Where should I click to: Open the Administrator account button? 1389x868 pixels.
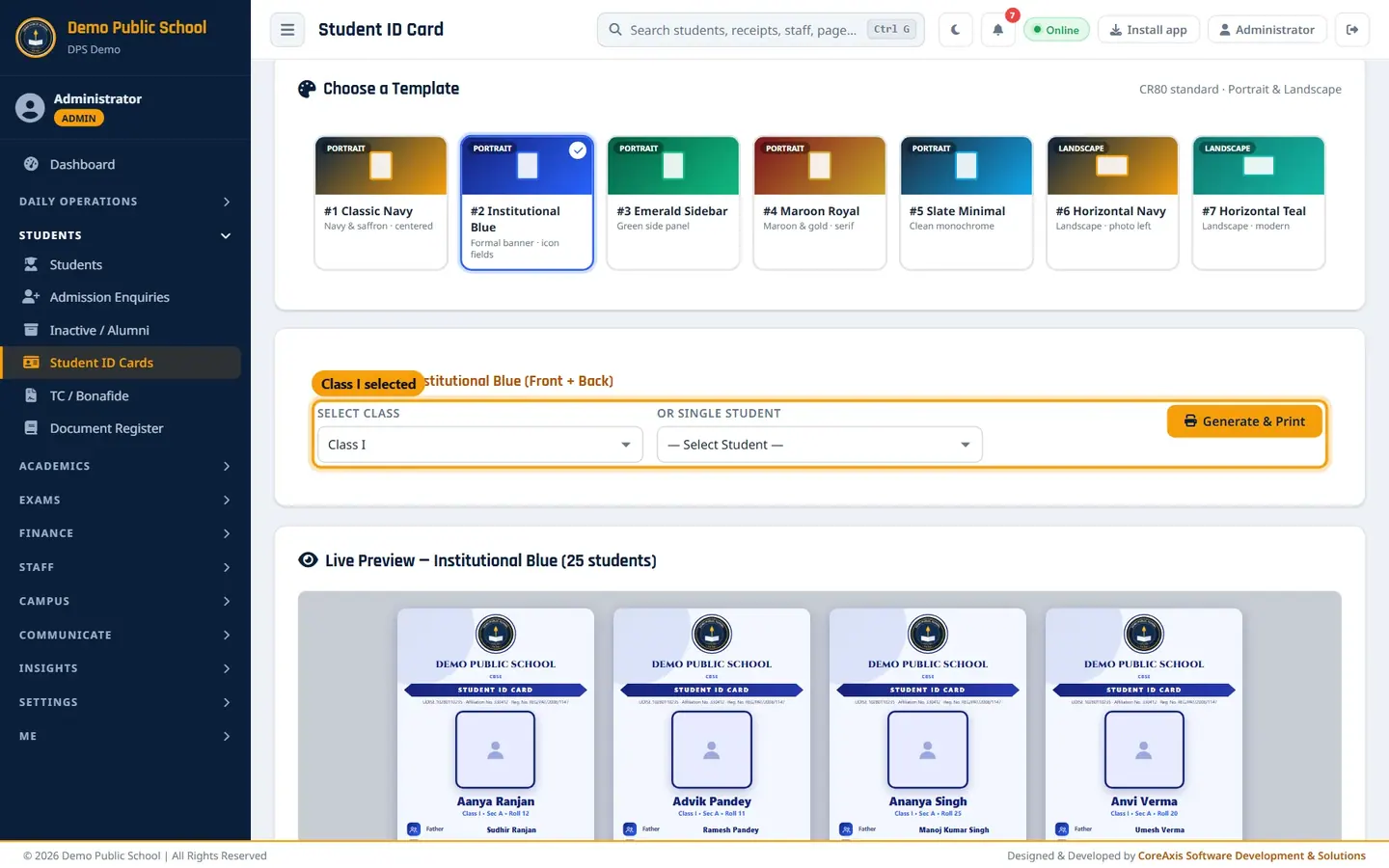pyautogui.click(x=1267, y=30)
